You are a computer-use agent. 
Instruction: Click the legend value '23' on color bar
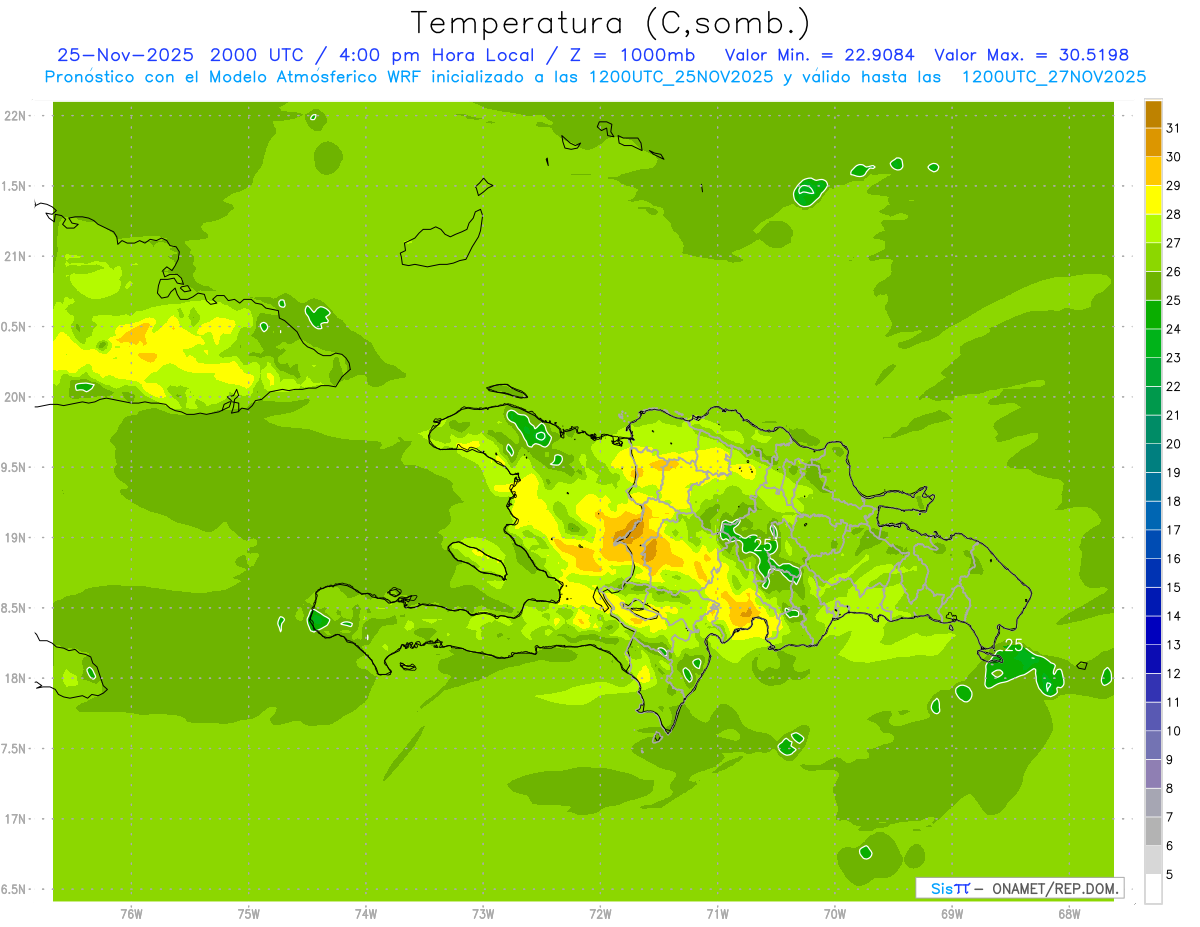[x=1174, y=357]
